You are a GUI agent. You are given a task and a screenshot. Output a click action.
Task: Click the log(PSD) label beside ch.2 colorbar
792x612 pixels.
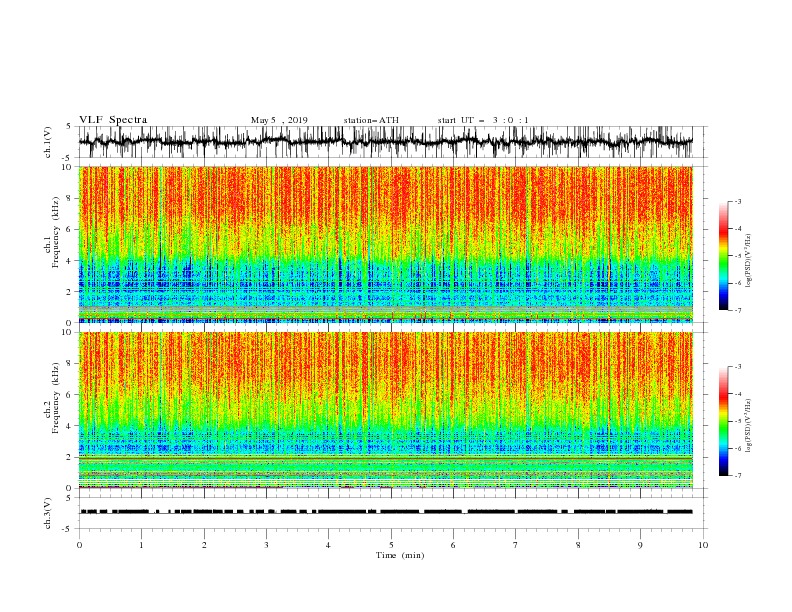pyautogui.click(x=749, y=426)
